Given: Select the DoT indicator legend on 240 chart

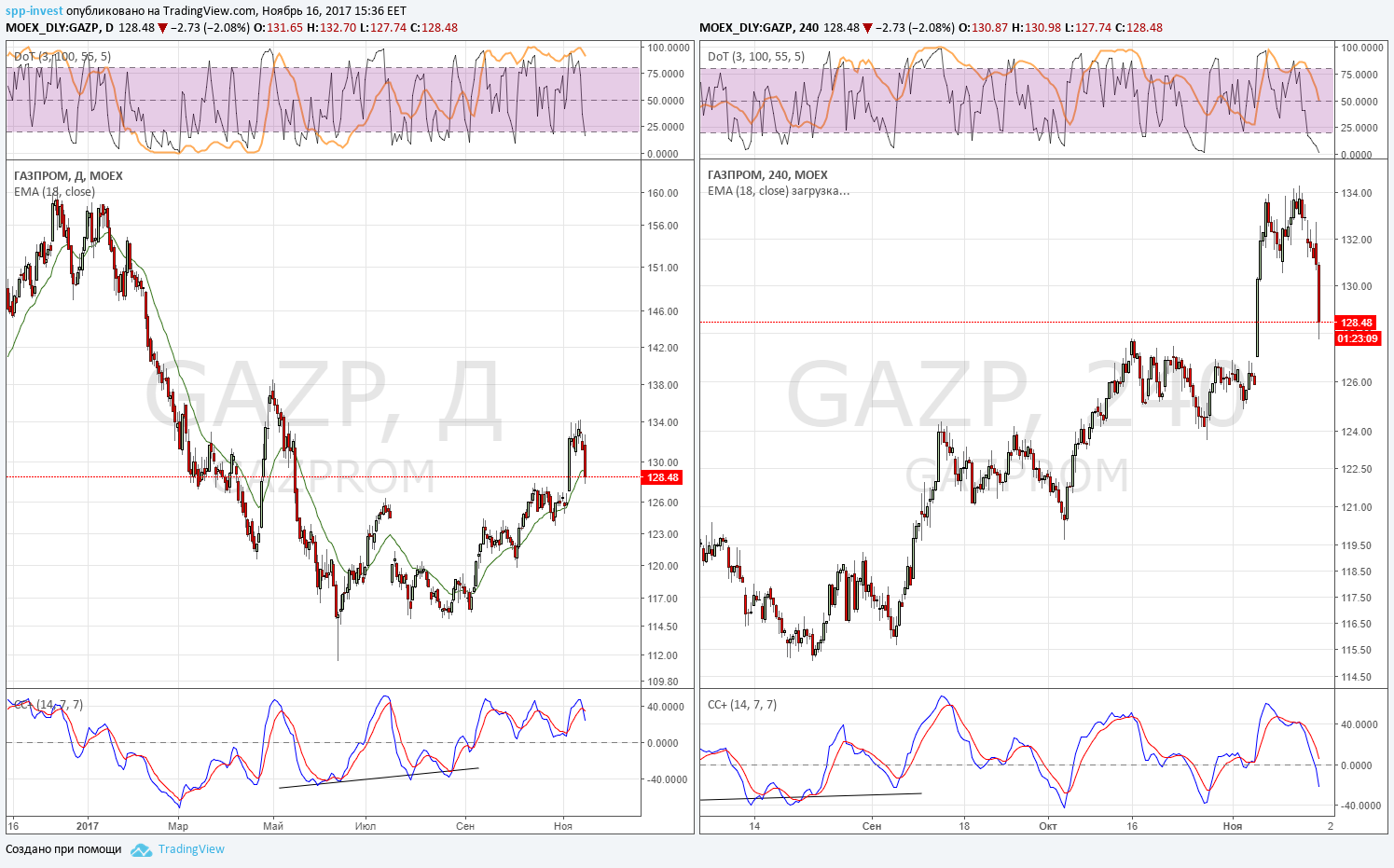Looking at the screenshot, I should pos(756,57).
